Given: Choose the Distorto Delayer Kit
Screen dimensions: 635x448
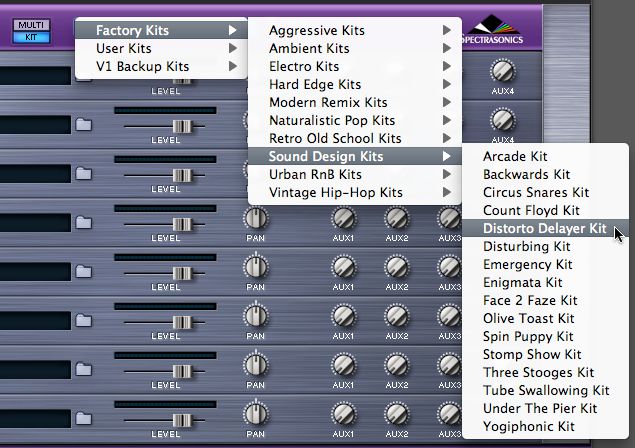Looking at the screenshot, I should pos(545,228).
